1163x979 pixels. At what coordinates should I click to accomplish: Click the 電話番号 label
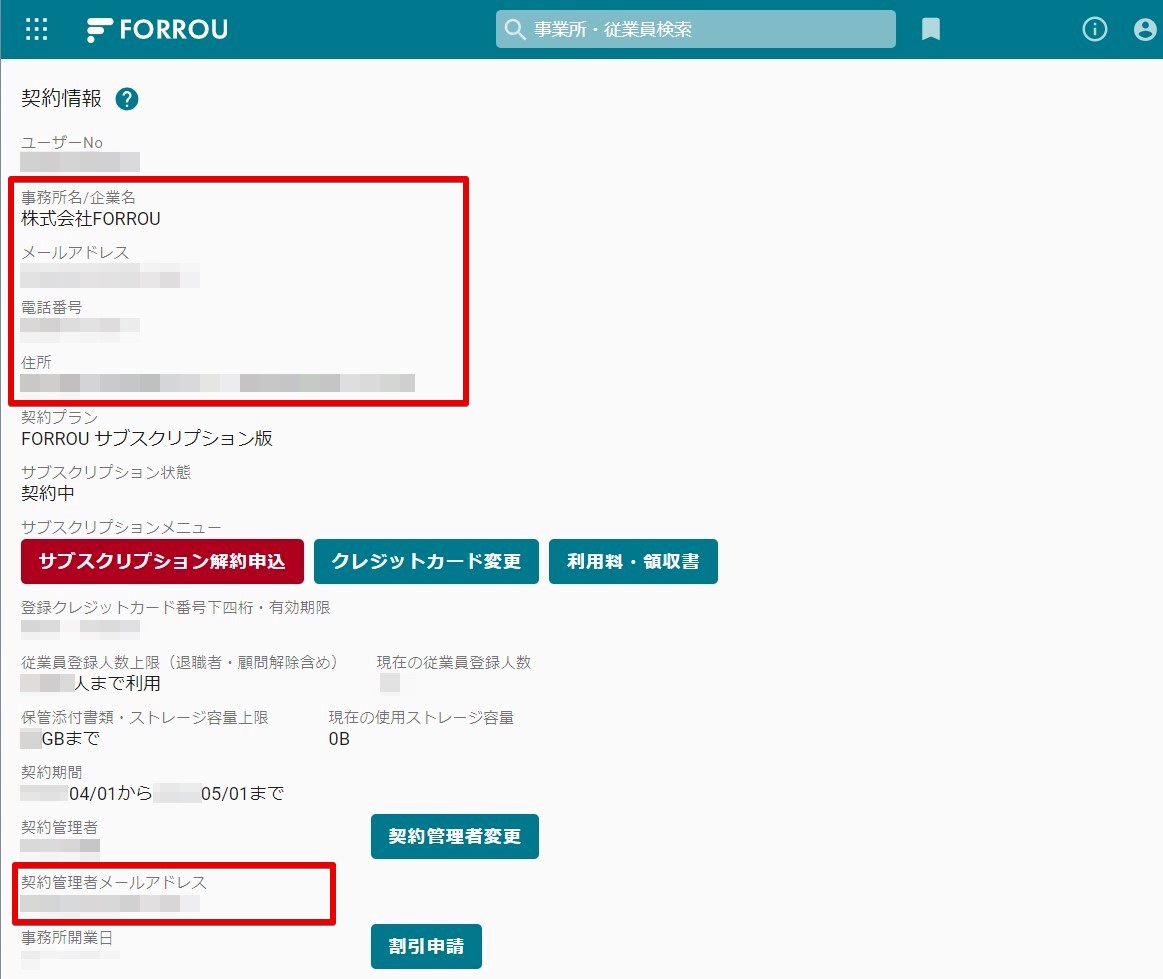pos(51,307)
